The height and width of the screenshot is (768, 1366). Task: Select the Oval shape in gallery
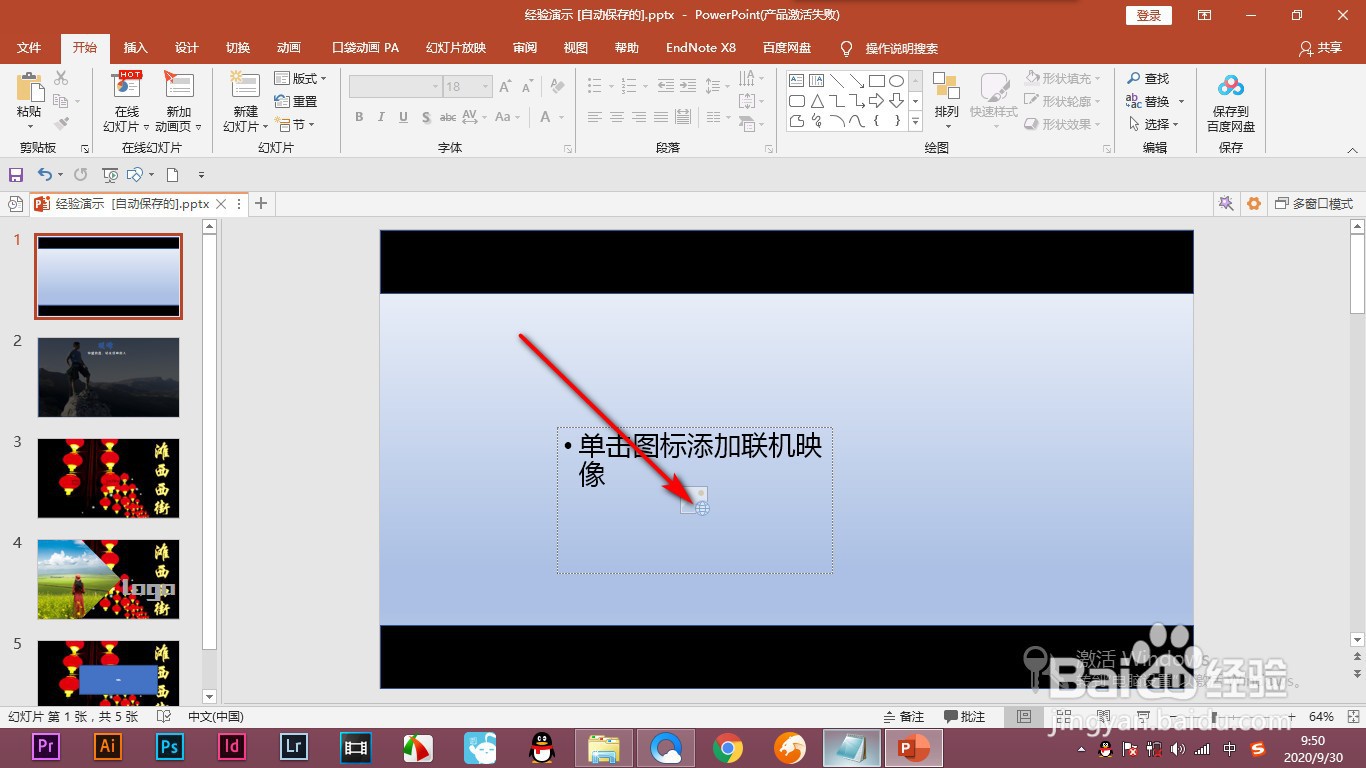coord(896,81)
